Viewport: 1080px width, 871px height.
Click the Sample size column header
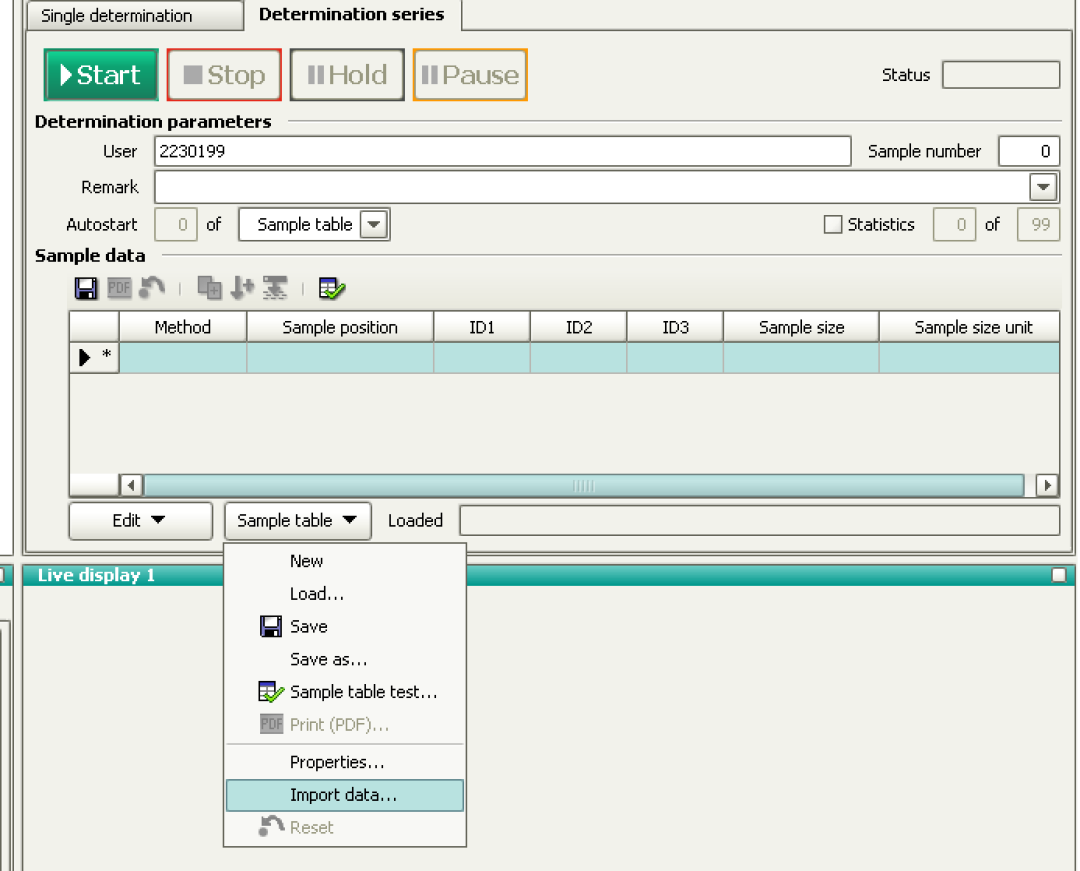coord(801,327)
